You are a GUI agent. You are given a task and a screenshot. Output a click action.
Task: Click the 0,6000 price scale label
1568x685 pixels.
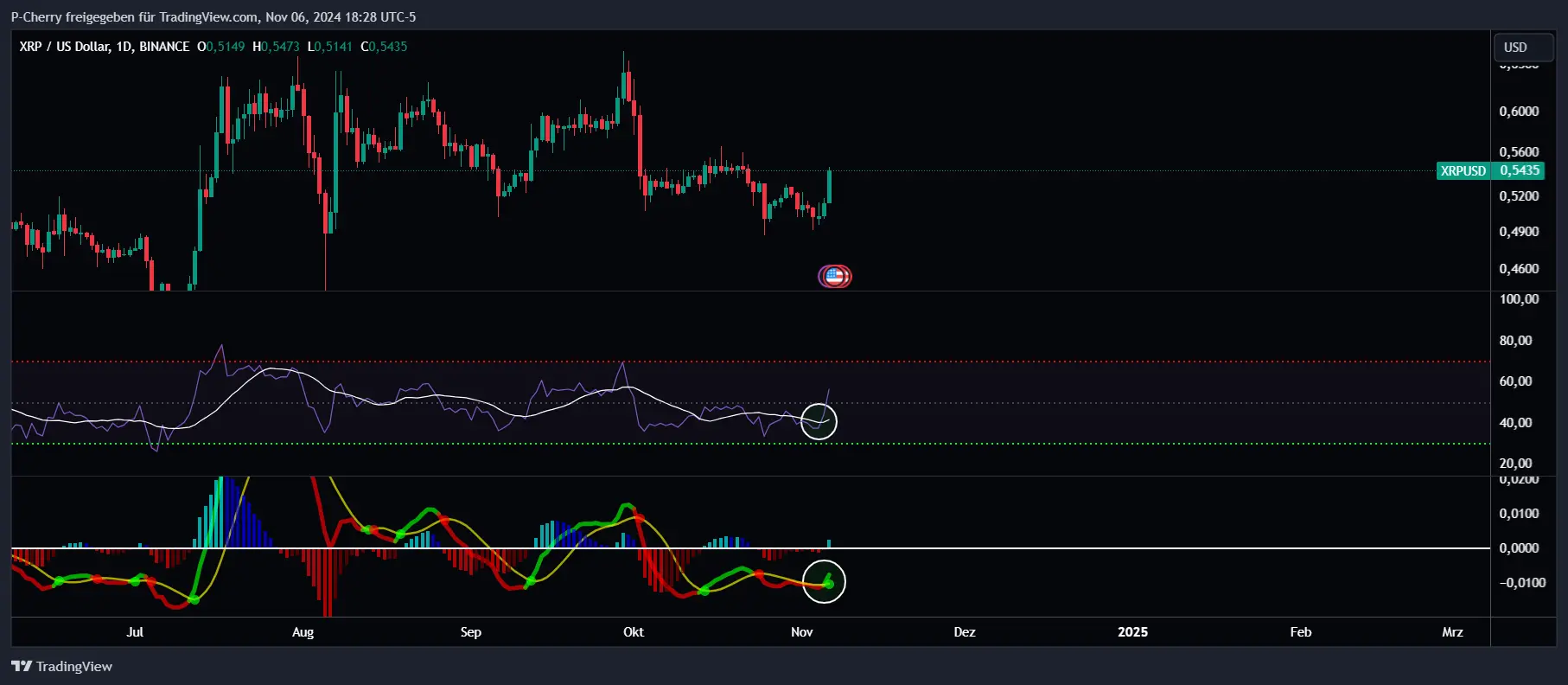(1519, 111)
